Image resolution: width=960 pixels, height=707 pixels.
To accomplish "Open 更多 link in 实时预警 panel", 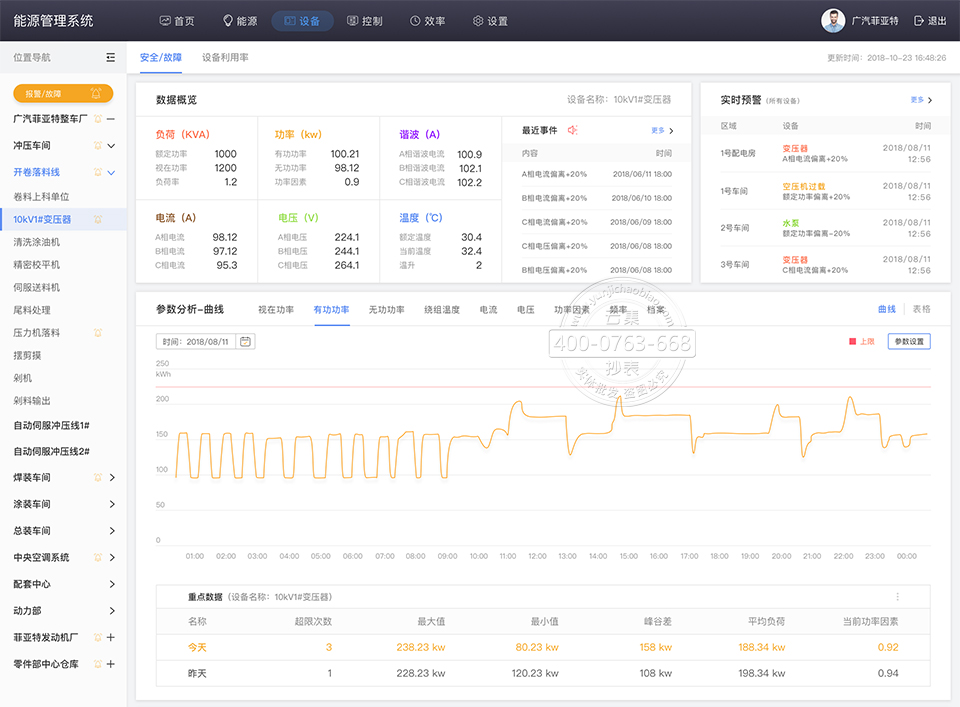I will point(921,100).
